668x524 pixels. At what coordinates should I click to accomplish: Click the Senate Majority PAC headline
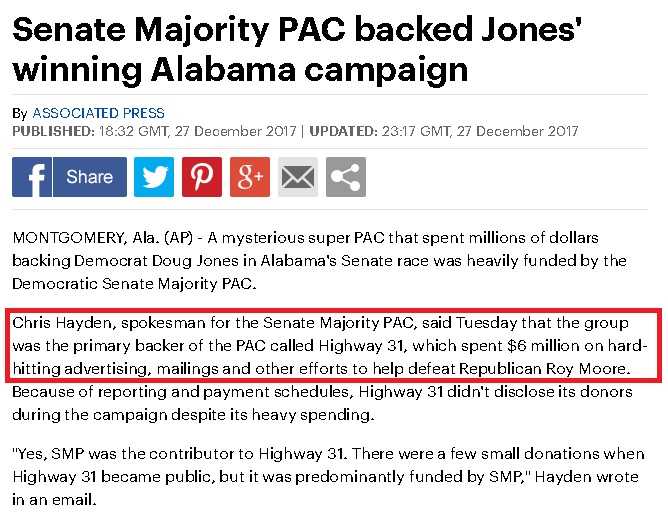click(297, 50)
